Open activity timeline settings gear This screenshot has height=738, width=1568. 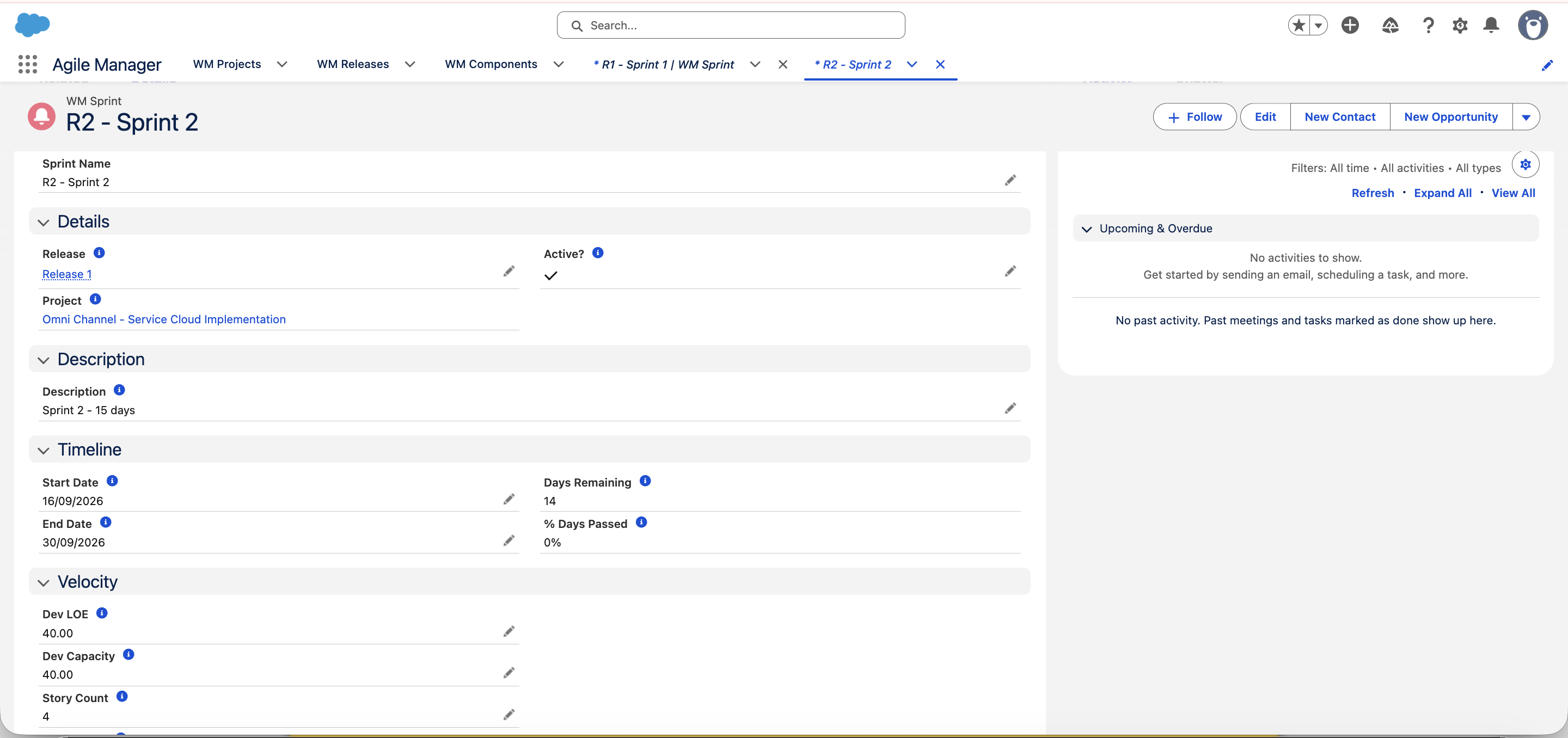[1526, 164]
